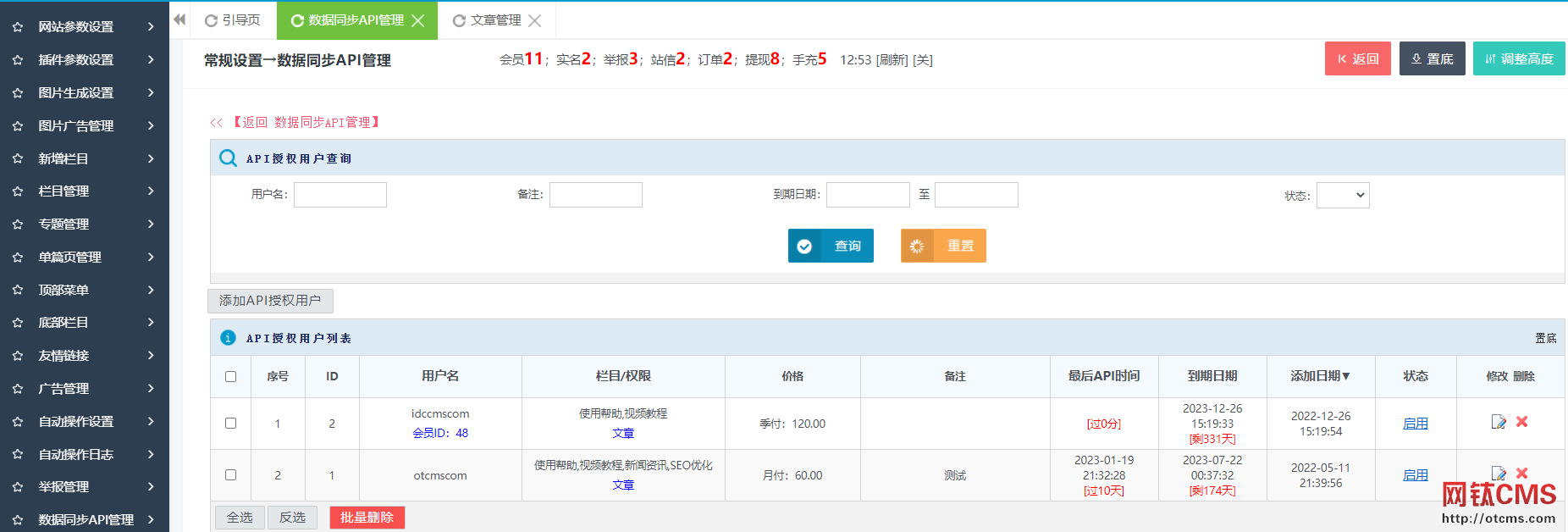1568x532 pixels.
Task: Expand 插件参数设置 menu chevron
Action: (151, 60)
